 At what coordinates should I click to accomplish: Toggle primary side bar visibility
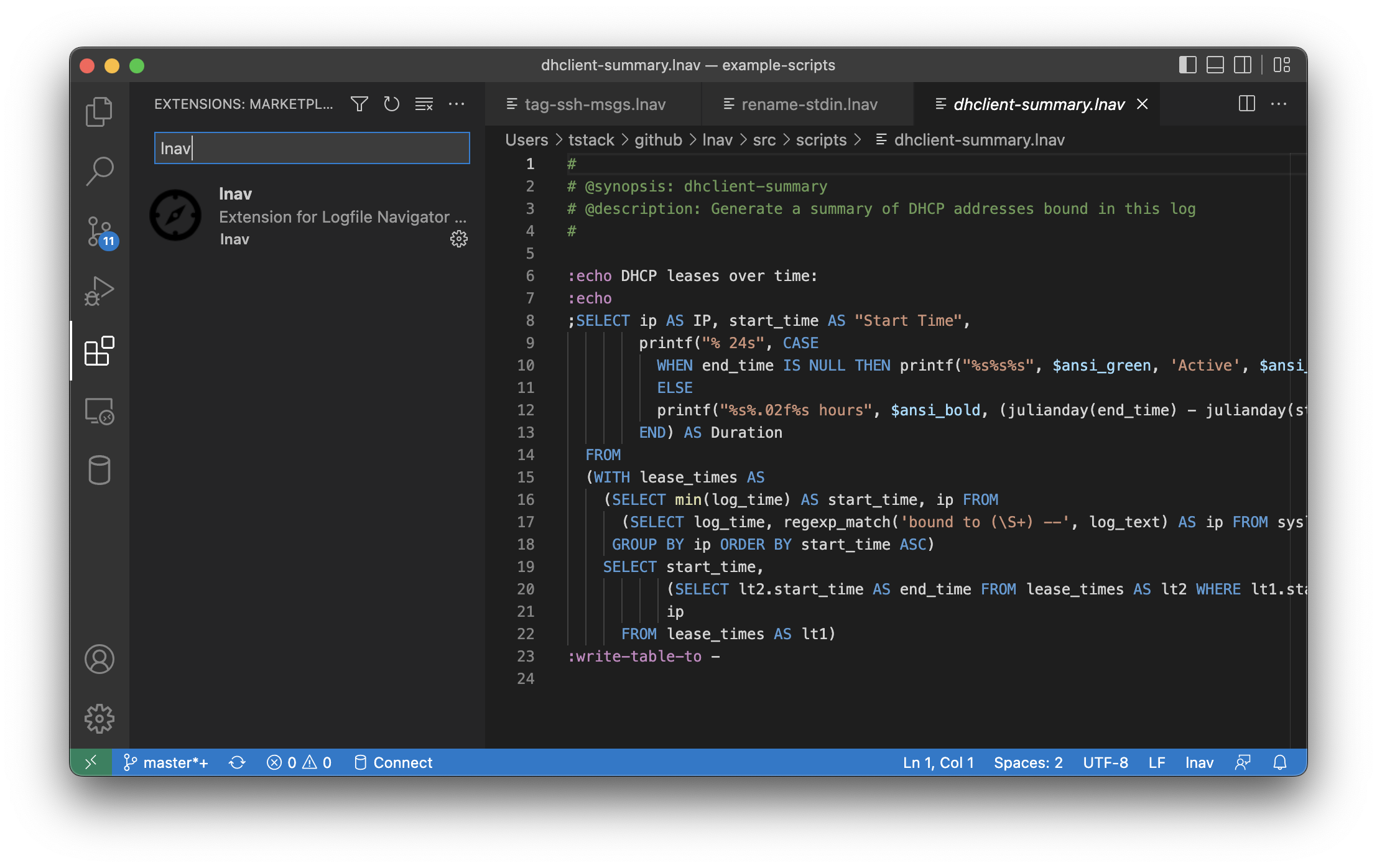pos(1187,65)
